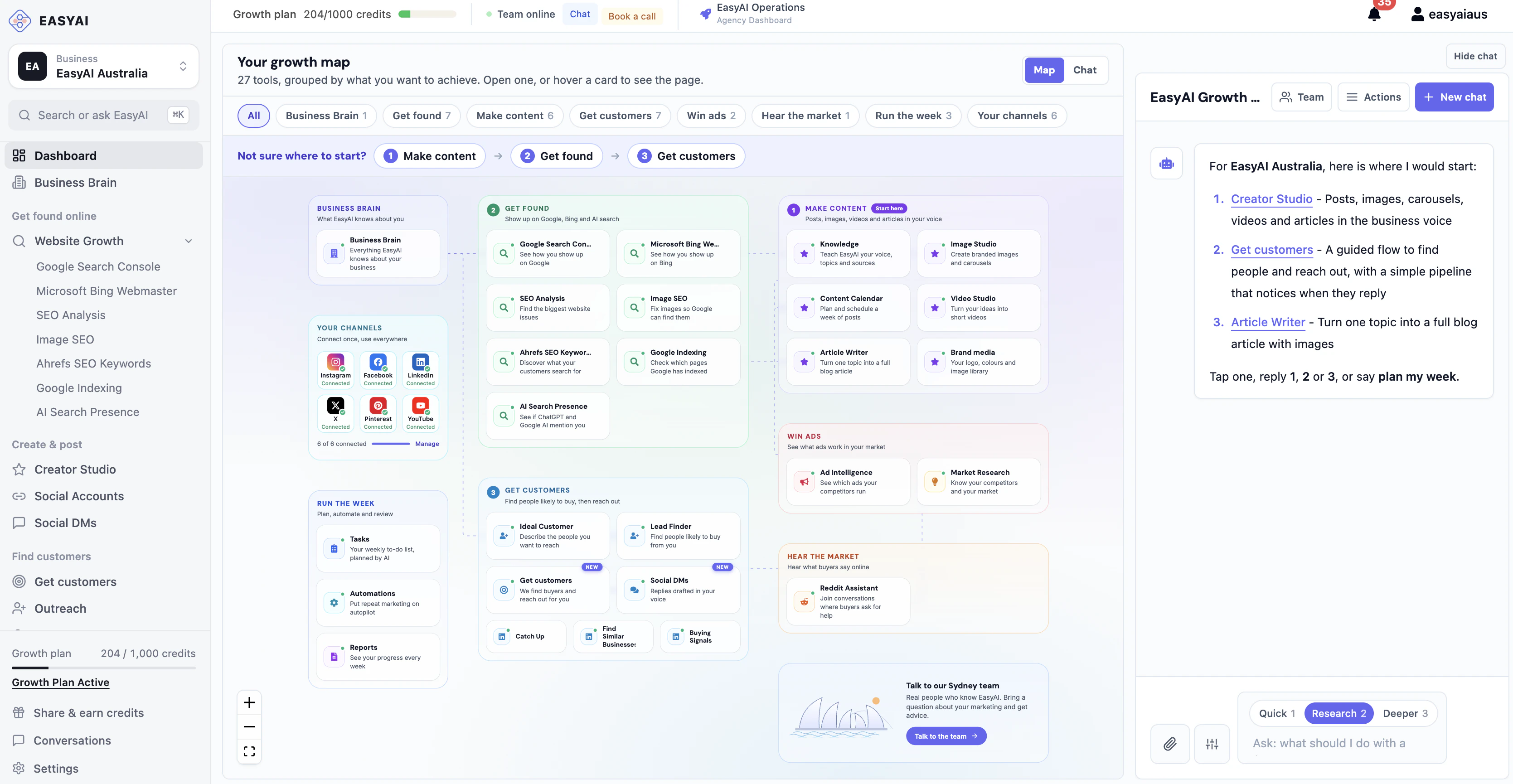Click the top bar Chat button
The image size is (1513, 784).
pyautogui.click(x=580, y=14)
